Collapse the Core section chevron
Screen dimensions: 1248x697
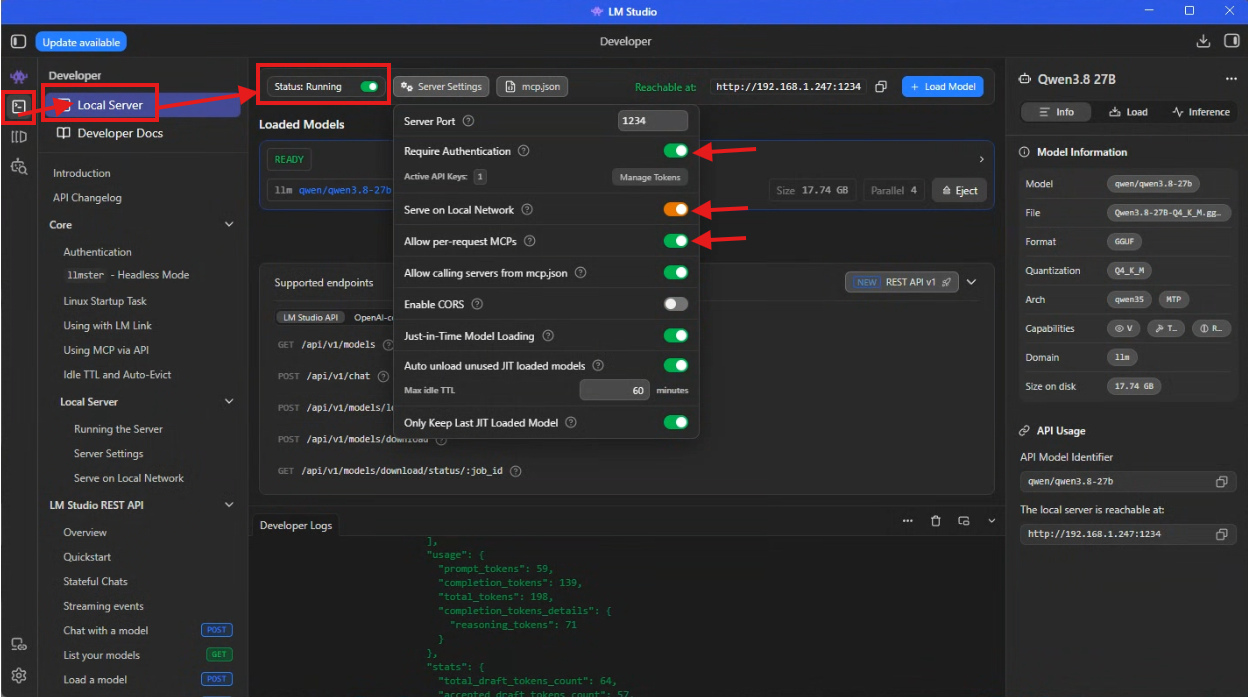point(229,225)
